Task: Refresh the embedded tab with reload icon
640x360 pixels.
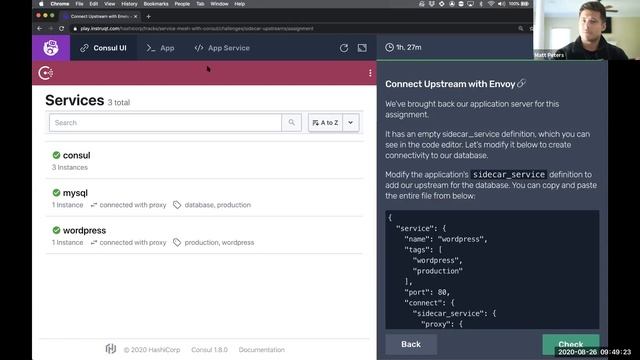Action: [344, 48]
